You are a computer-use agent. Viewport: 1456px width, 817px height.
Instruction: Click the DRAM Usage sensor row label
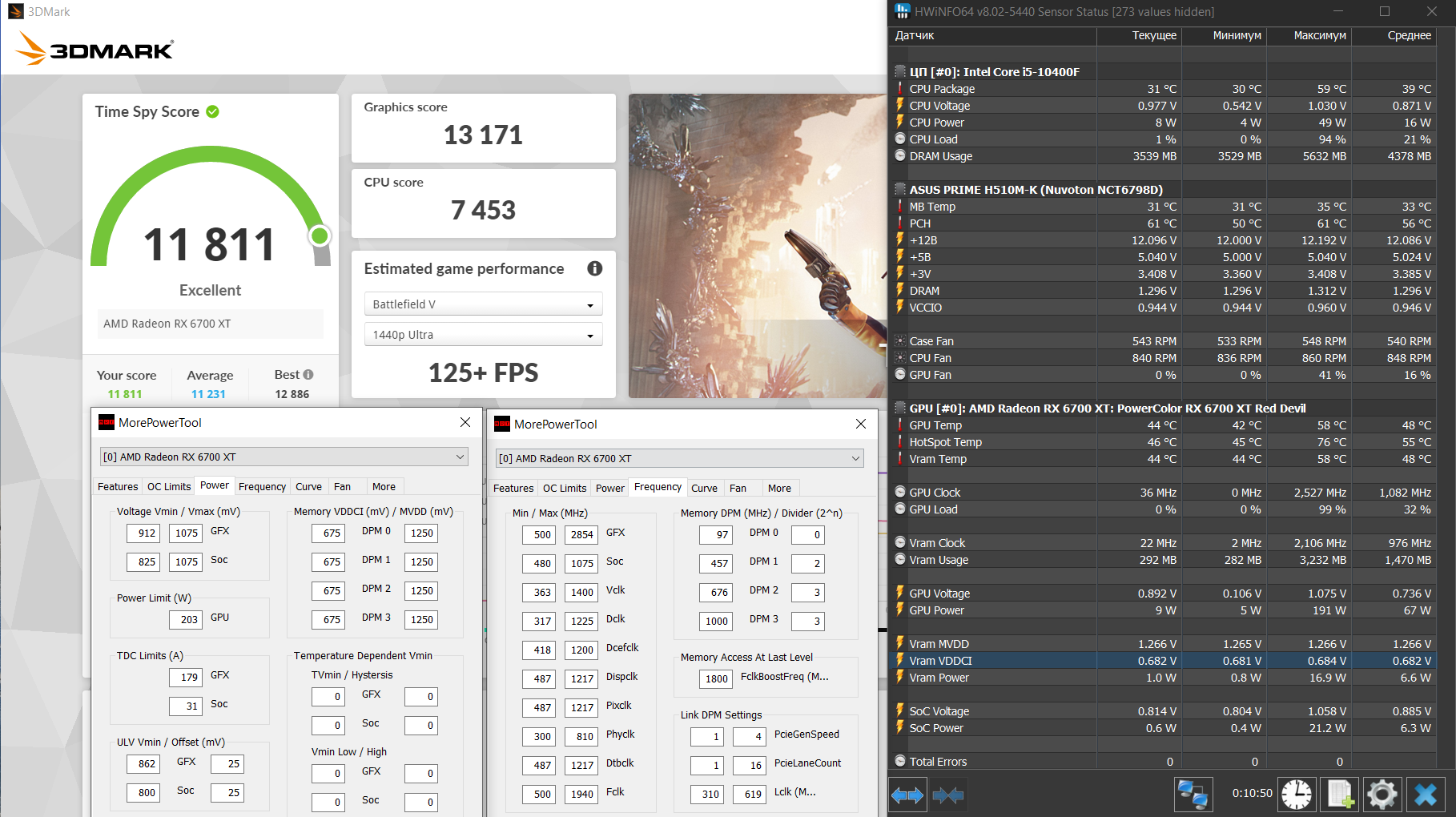point(940,155)
